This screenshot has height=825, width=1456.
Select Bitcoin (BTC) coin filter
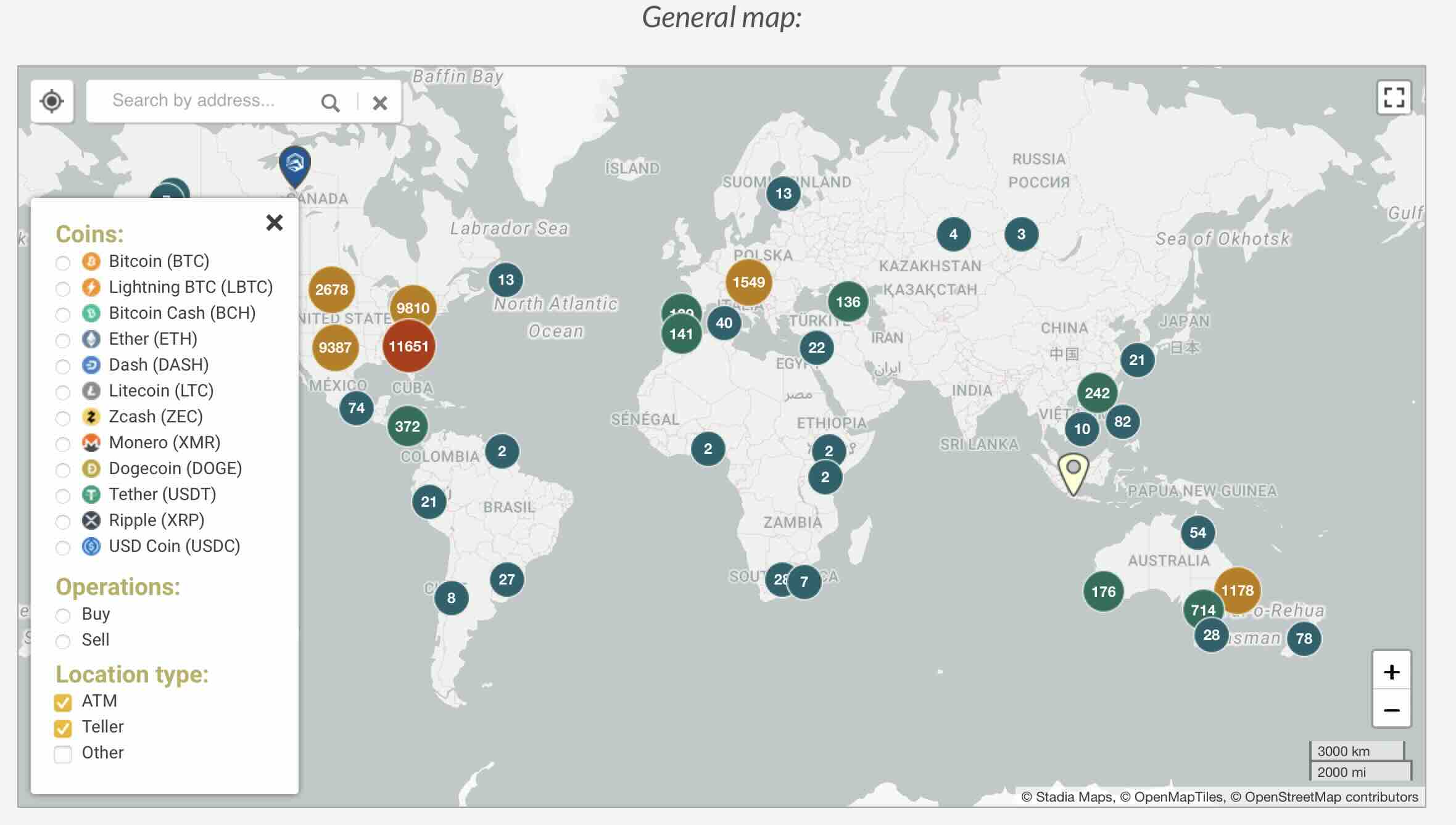coord(63,263)
